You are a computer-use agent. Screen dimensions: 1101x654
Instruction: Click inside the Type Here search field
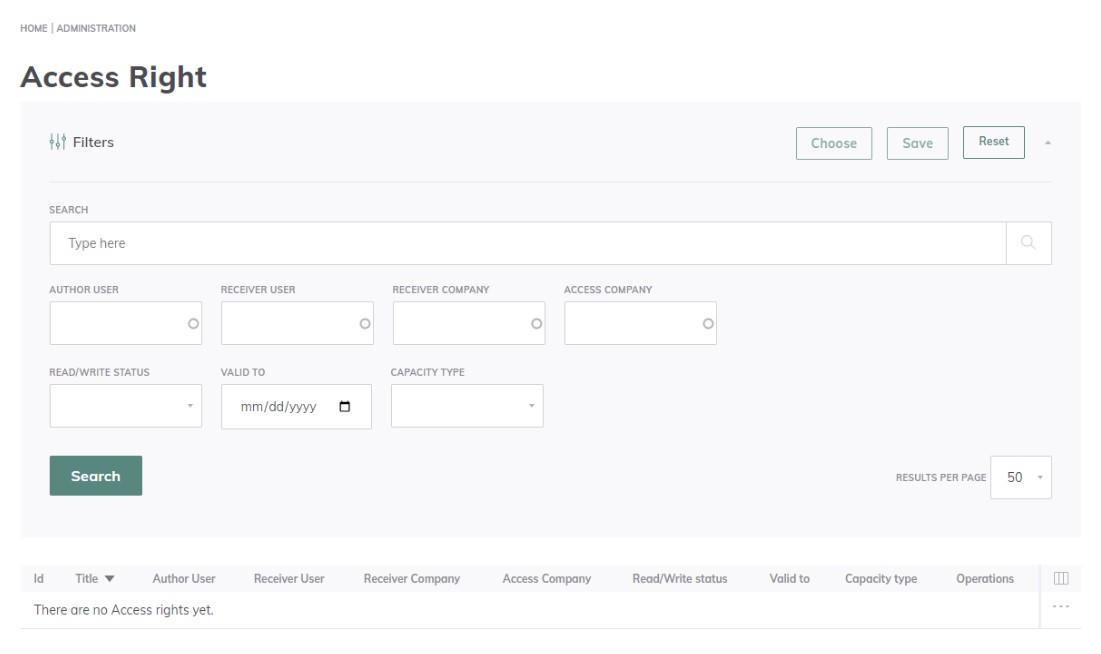[x=400, y=242]
